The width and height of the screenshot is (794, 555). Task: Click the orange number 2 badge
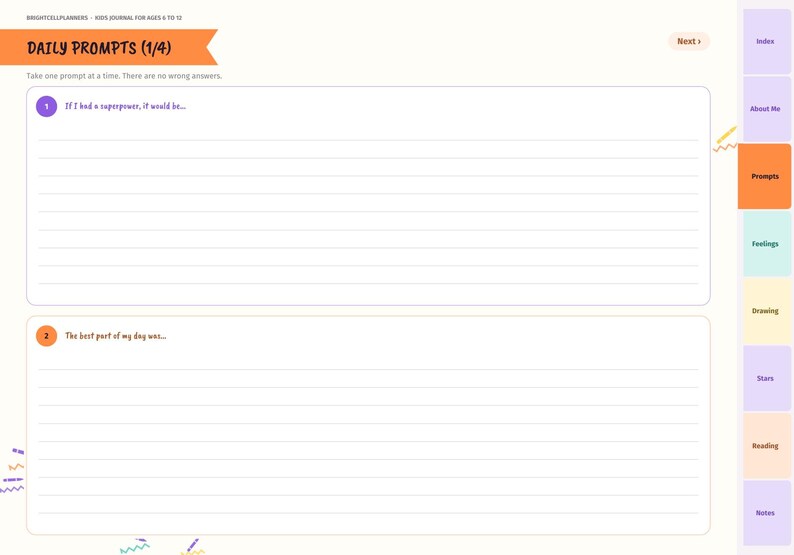click(47, 336)
